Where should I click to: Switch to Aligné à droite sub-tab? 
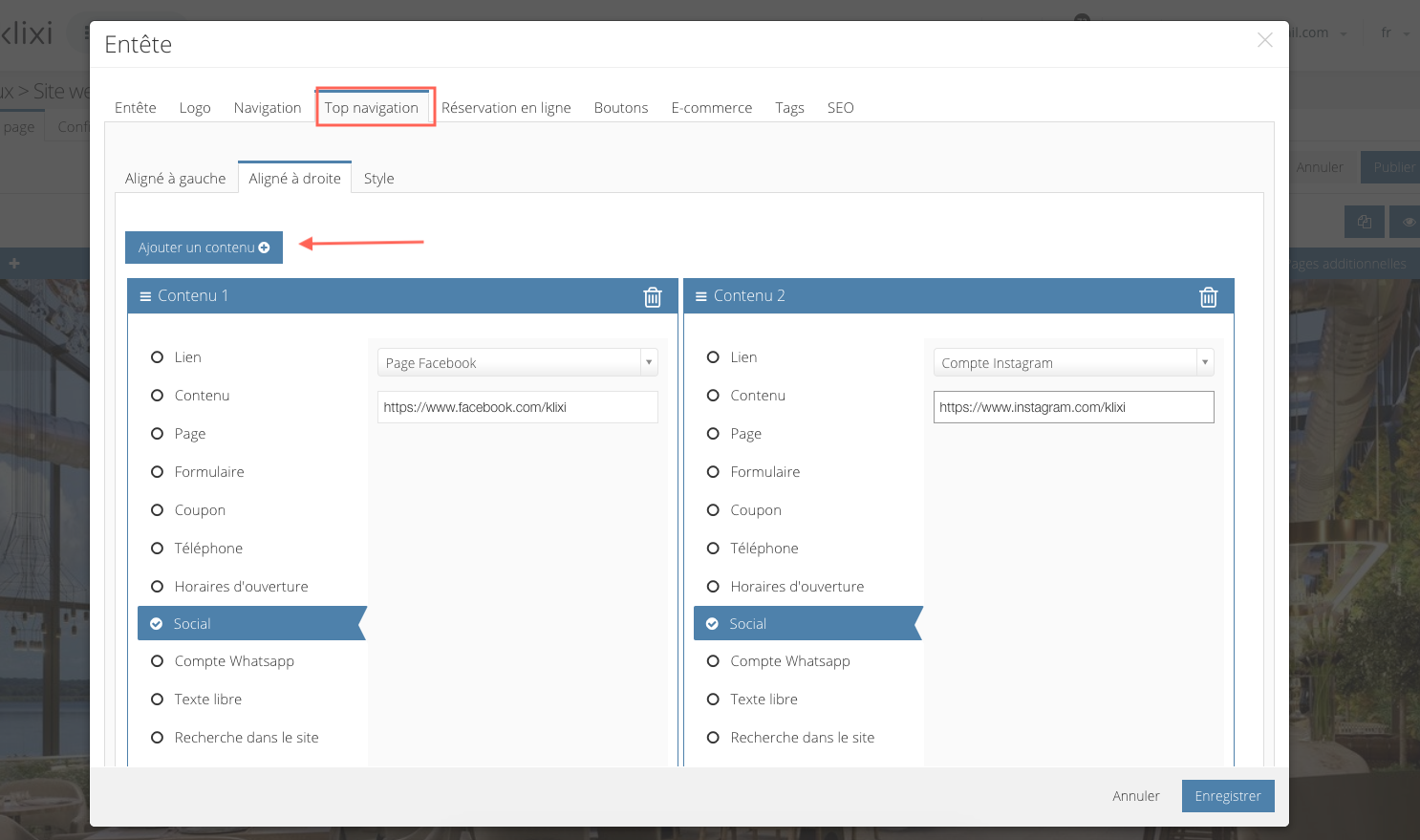click(x=295, y=179)
